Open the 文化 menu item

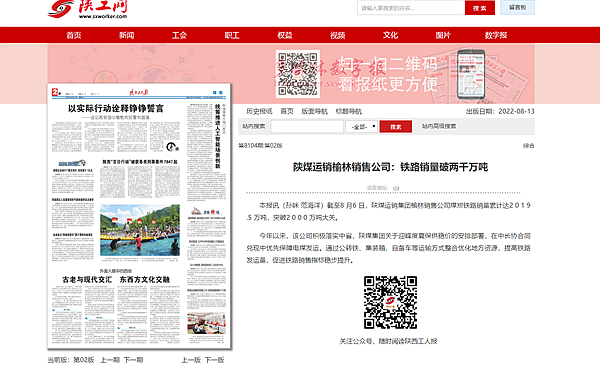pos(391,35)
